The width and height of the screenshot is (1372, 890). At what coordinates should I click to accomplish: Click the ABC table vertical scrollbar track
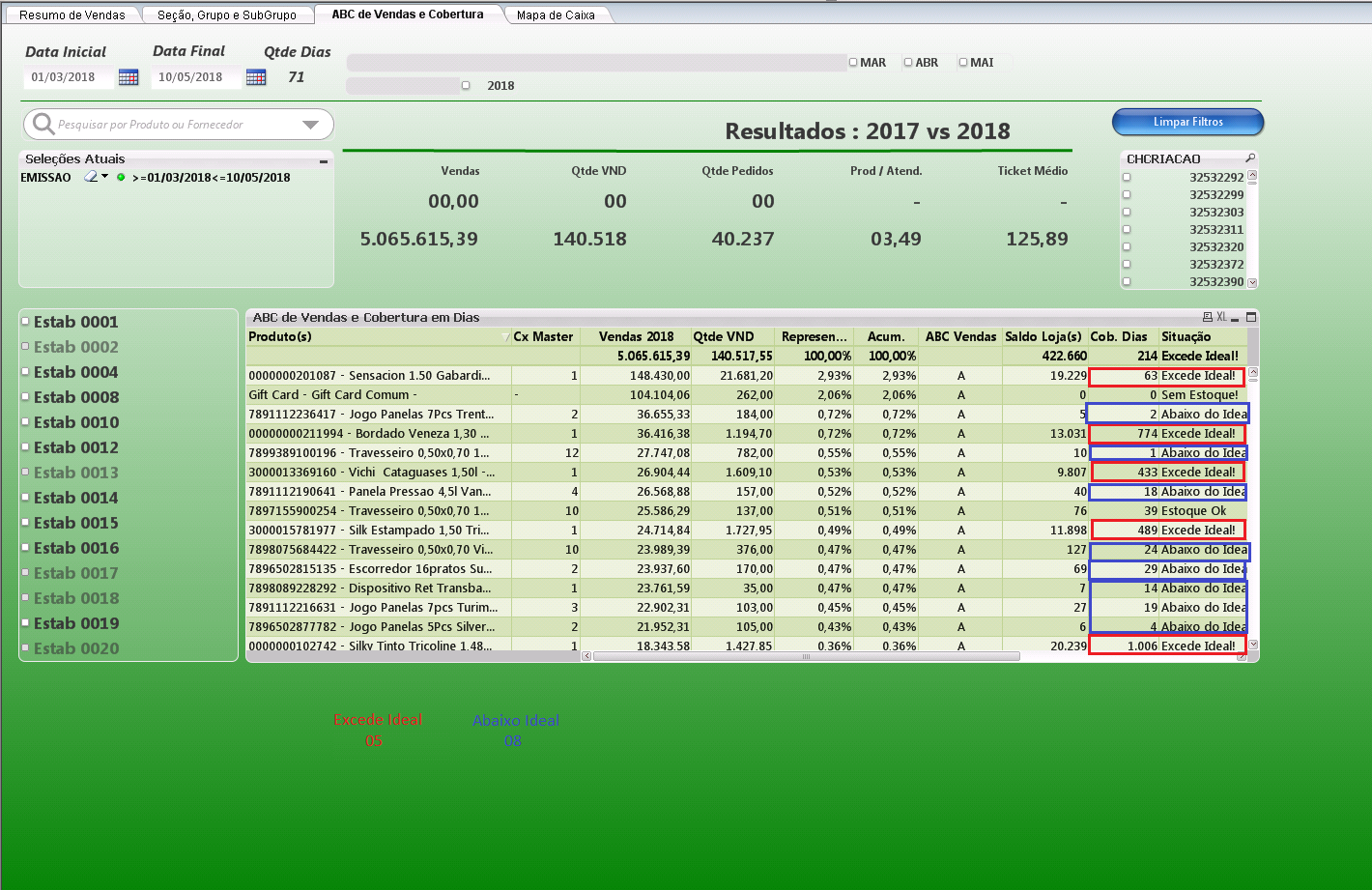[1253, 507]
